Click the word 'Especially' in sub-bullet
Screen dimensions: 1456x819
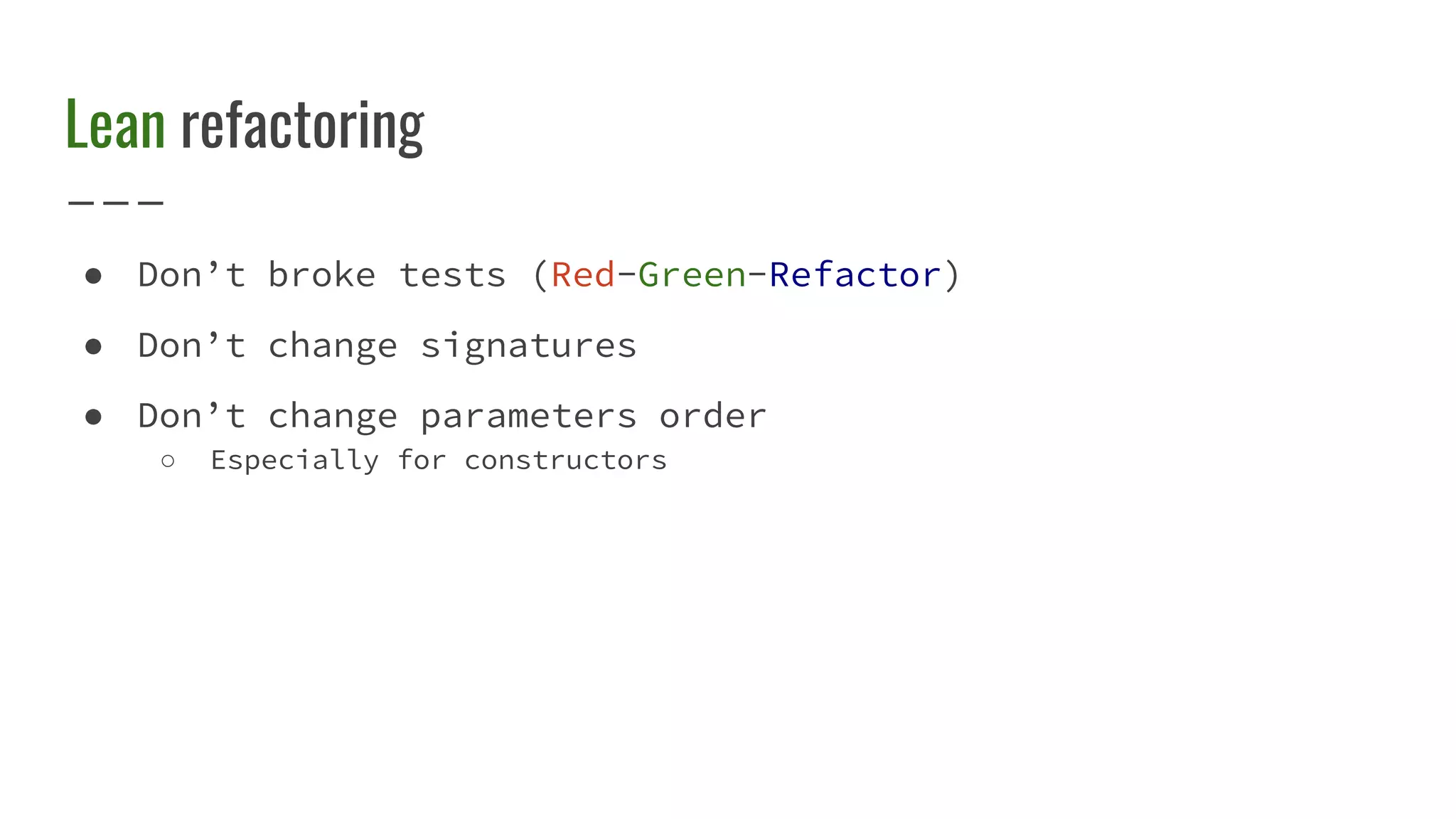(295, 461)
